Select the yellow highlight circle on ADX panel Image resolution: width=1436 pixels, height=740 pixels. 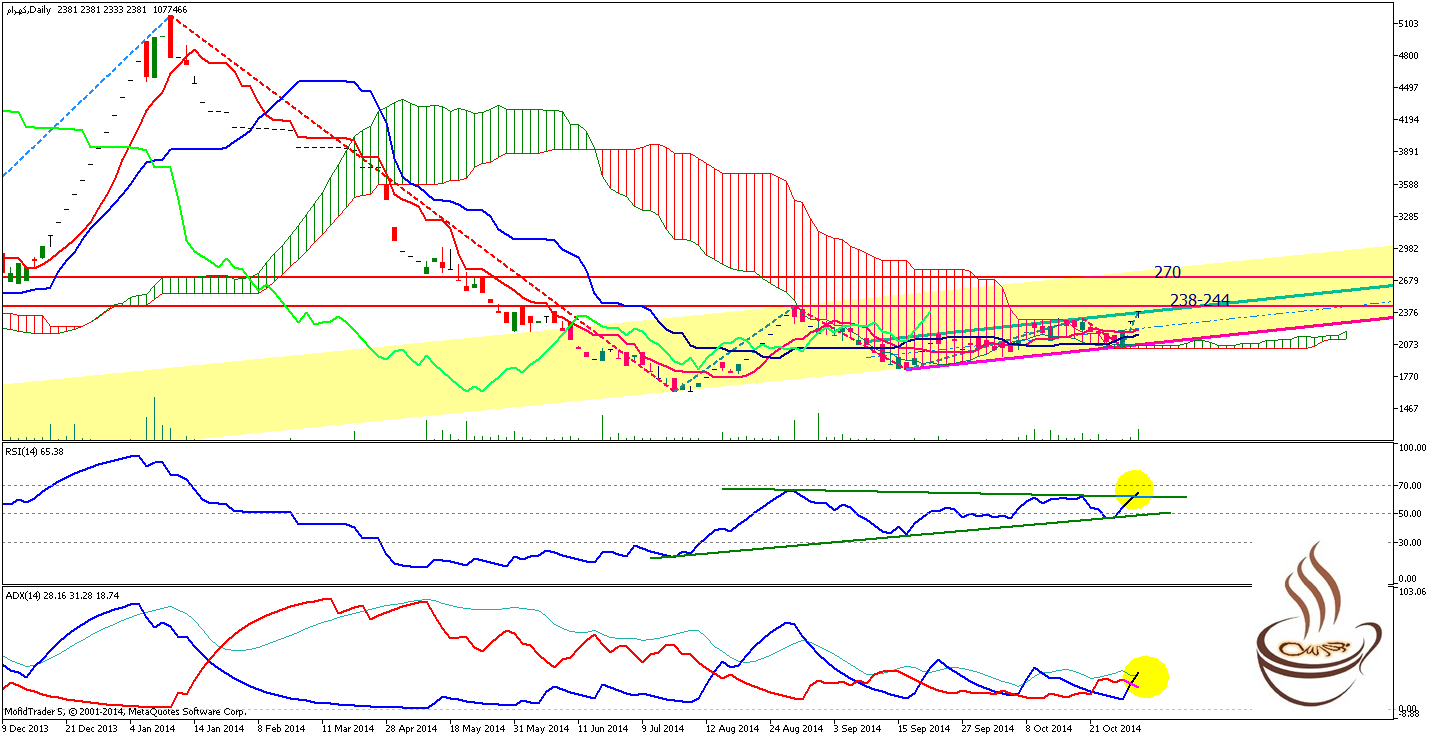(x=1146, y=676)
